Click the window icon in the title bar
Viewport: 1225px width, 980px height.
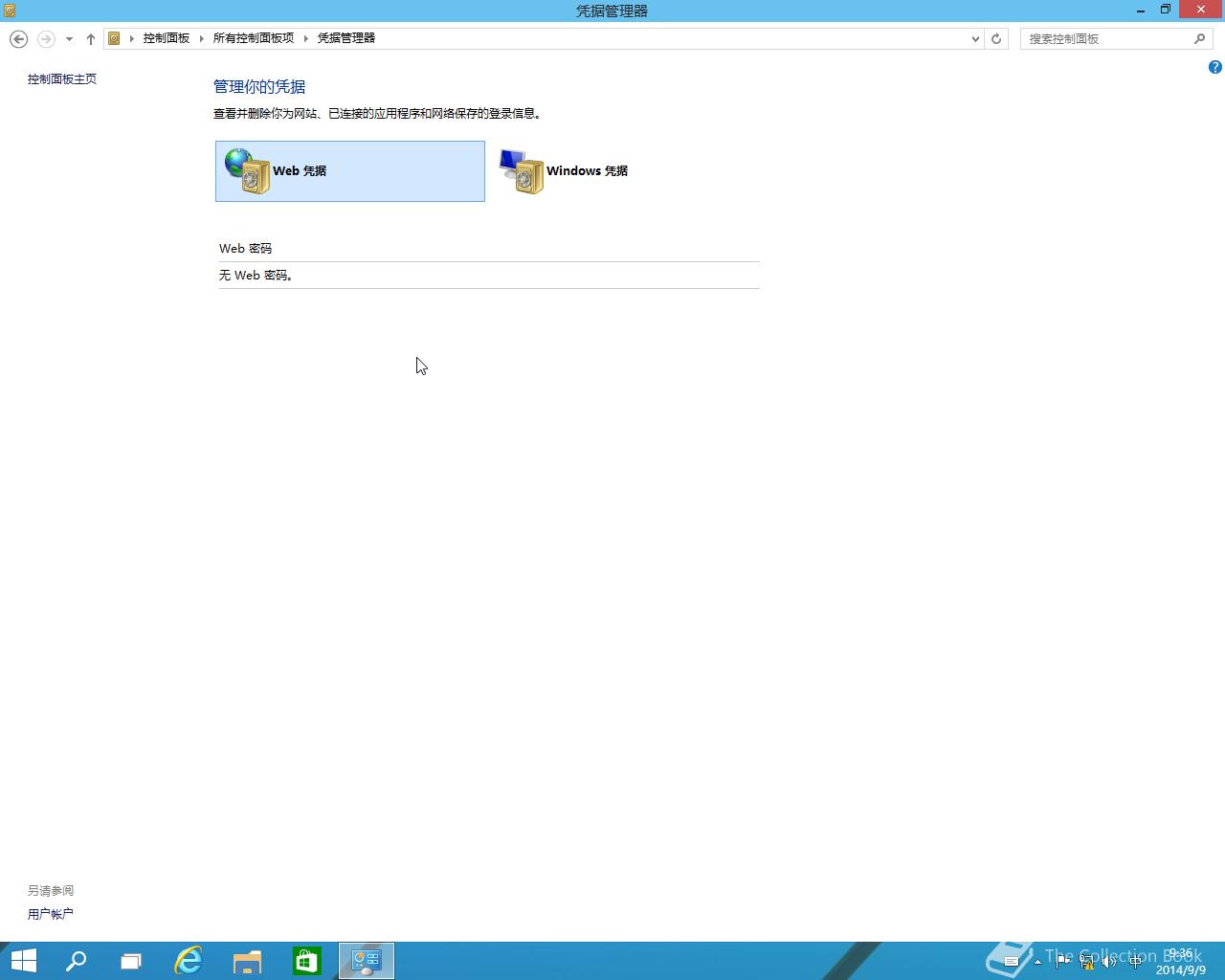10,11
